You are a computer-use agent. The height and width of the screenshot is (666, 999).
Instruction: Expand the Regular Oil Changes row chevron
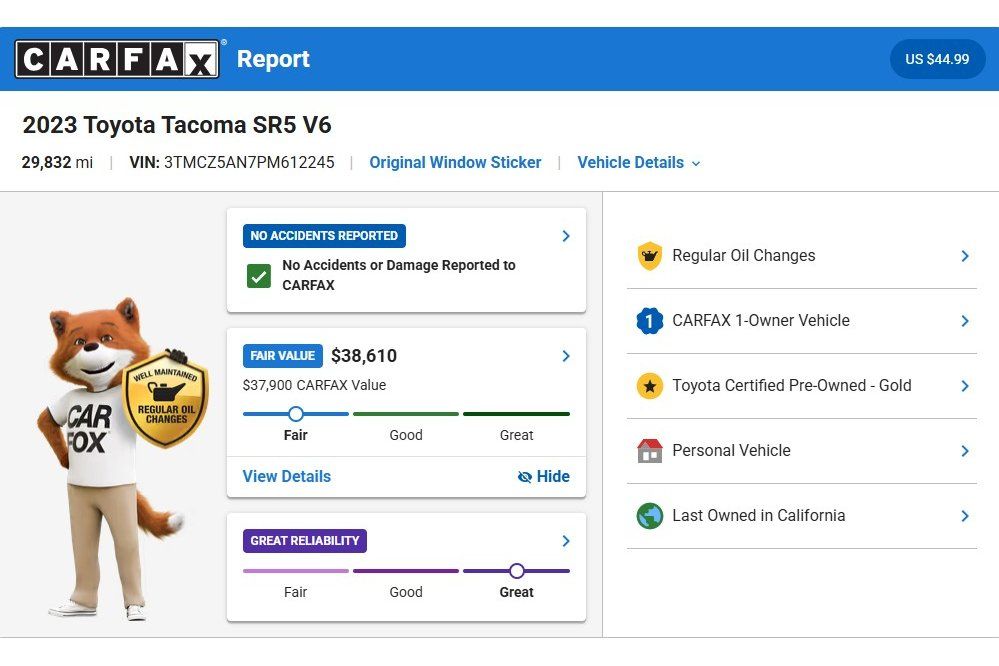click(x=965, y=256)
